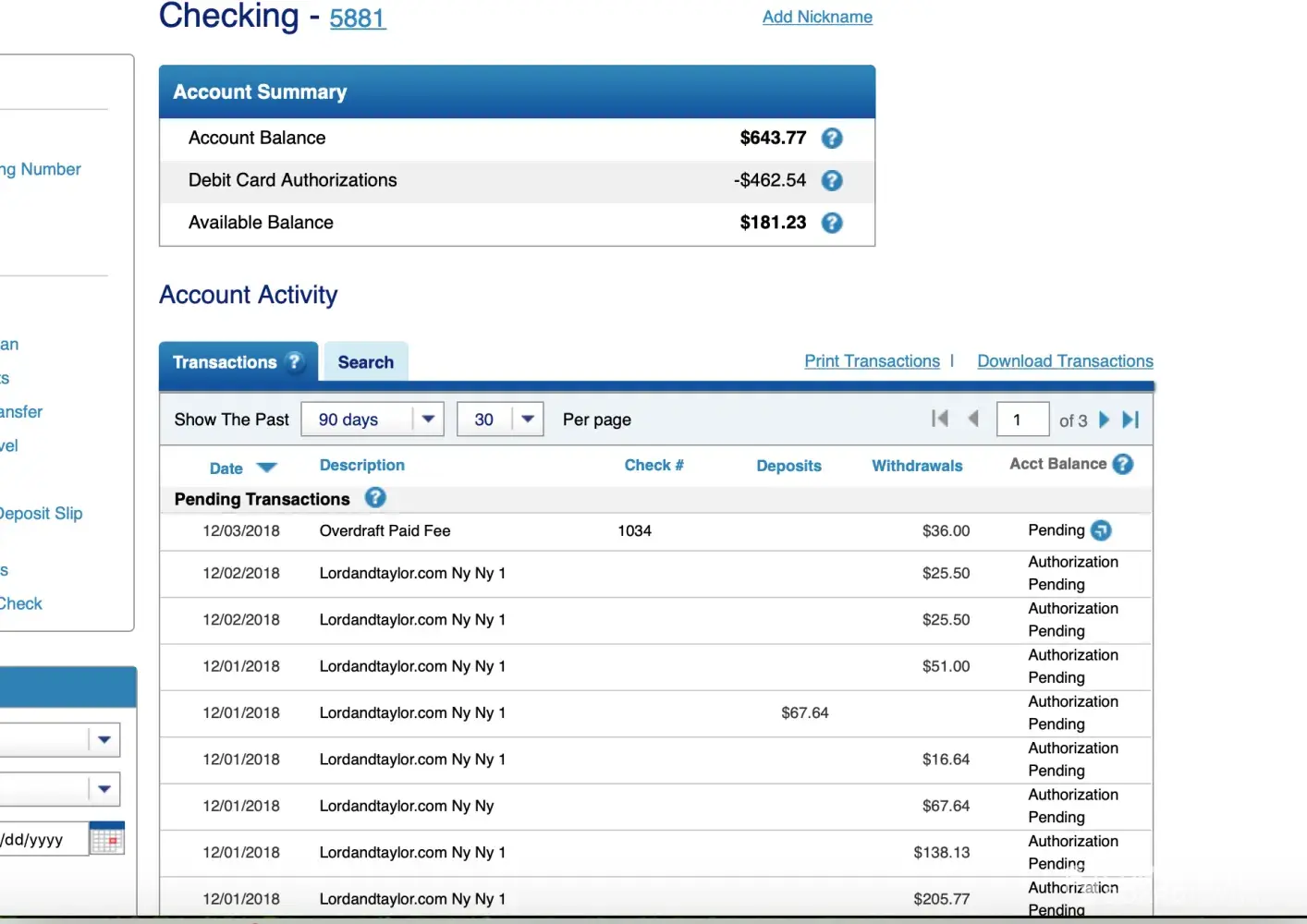Click help icon next to Acct Balance header
1307x924 pixels.
point(1123,464)
